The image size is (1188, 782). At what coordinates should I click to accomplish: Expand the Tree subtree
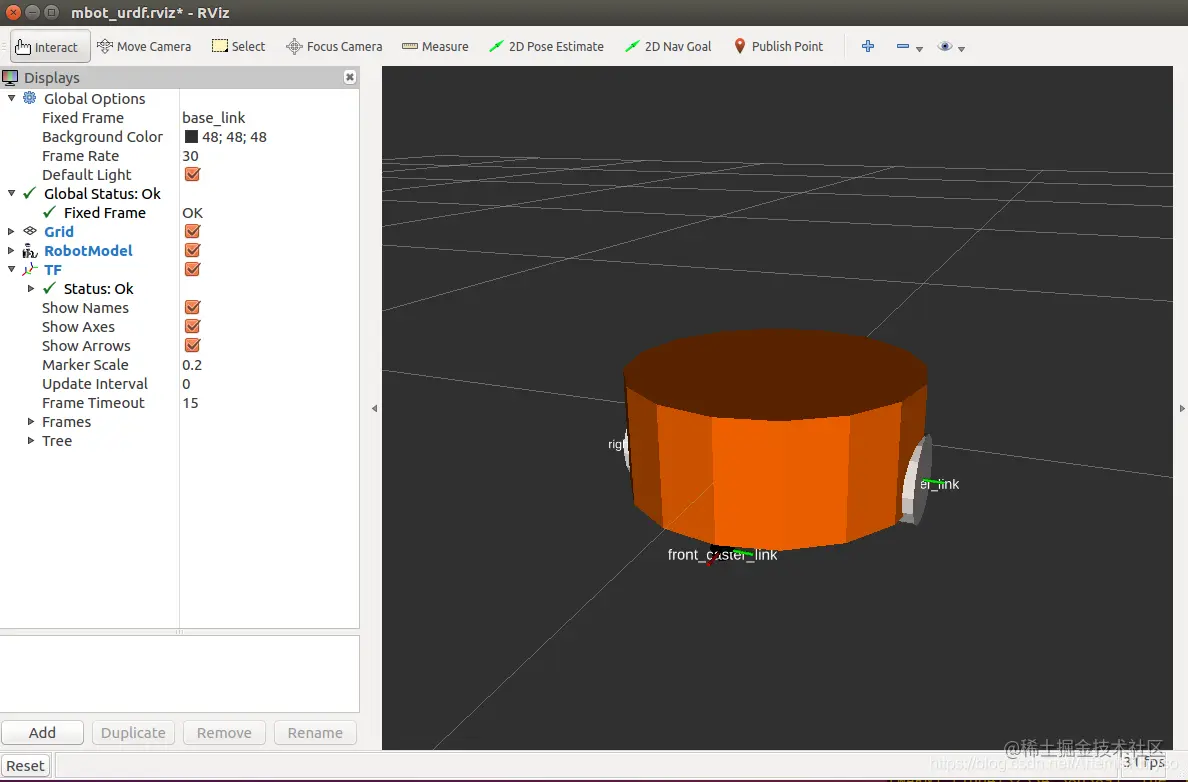(x=30, y=440)
